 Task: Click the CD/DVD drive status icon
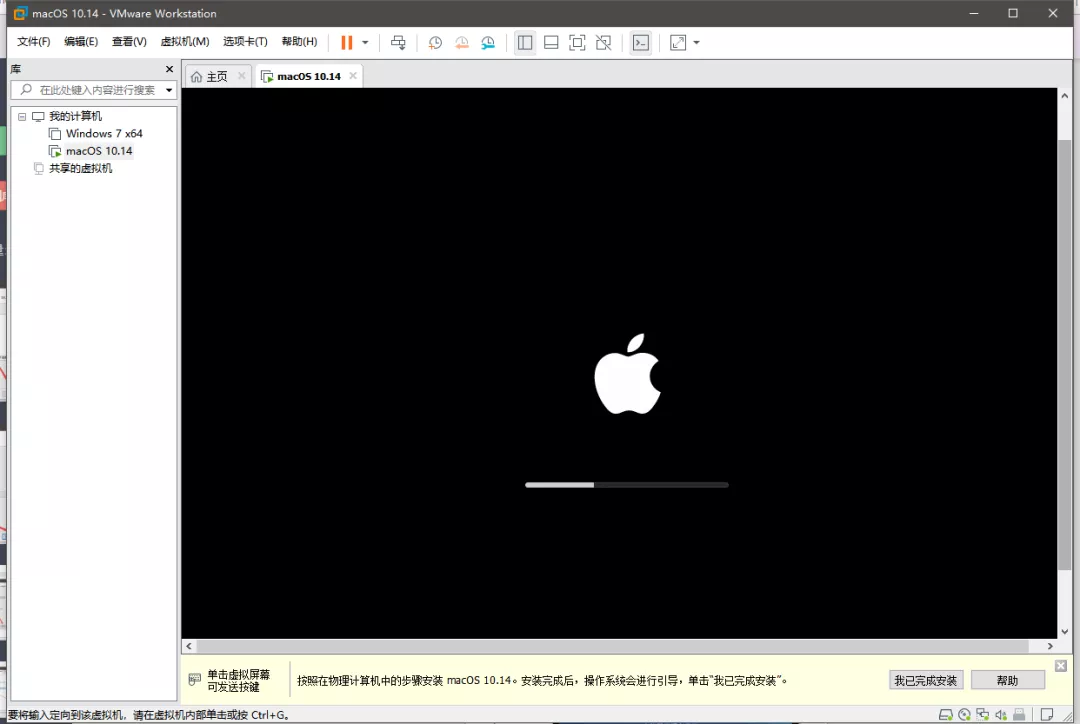[964, 715]
